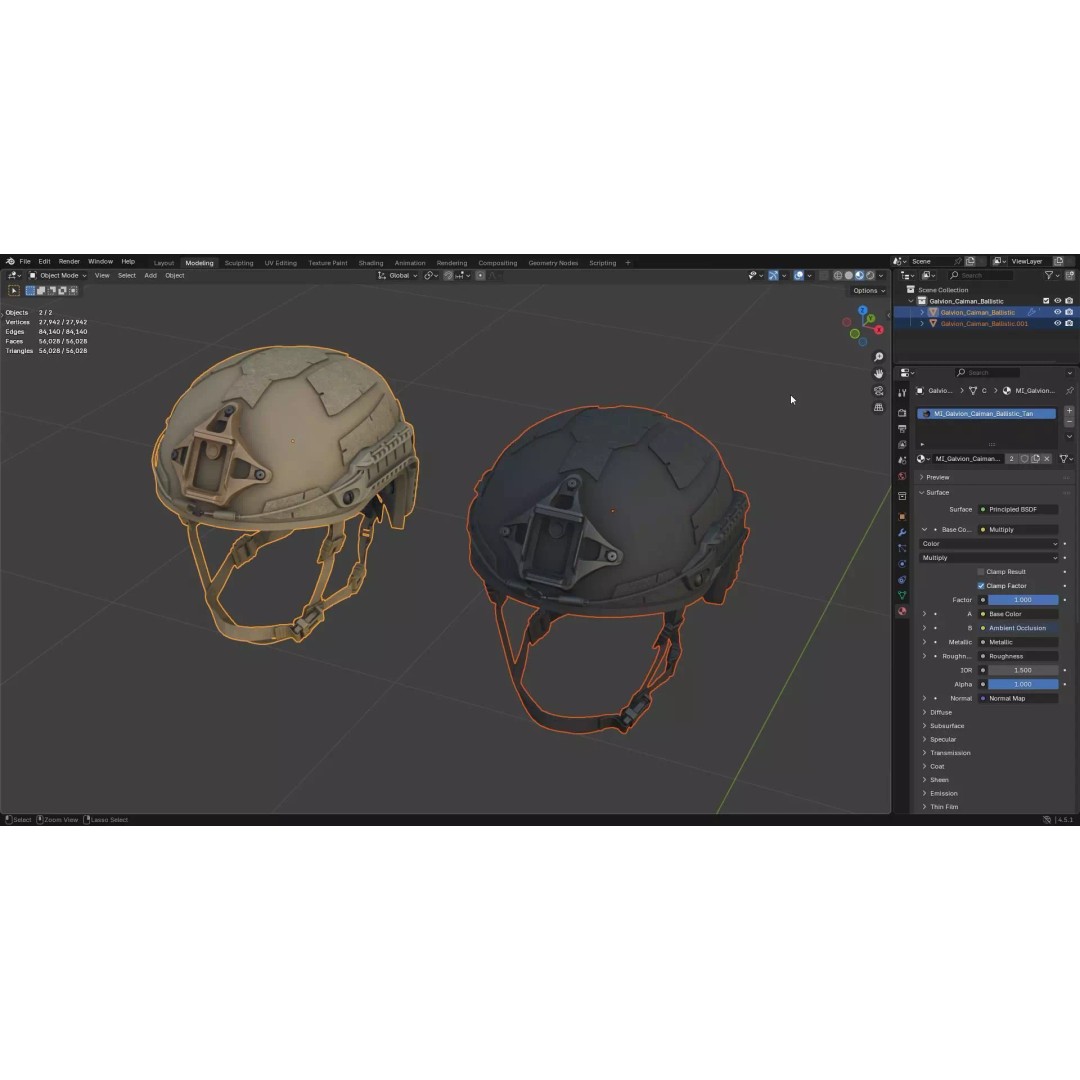Unlink the material with X button
Screen dimensions: 1080x1080
1047,459
